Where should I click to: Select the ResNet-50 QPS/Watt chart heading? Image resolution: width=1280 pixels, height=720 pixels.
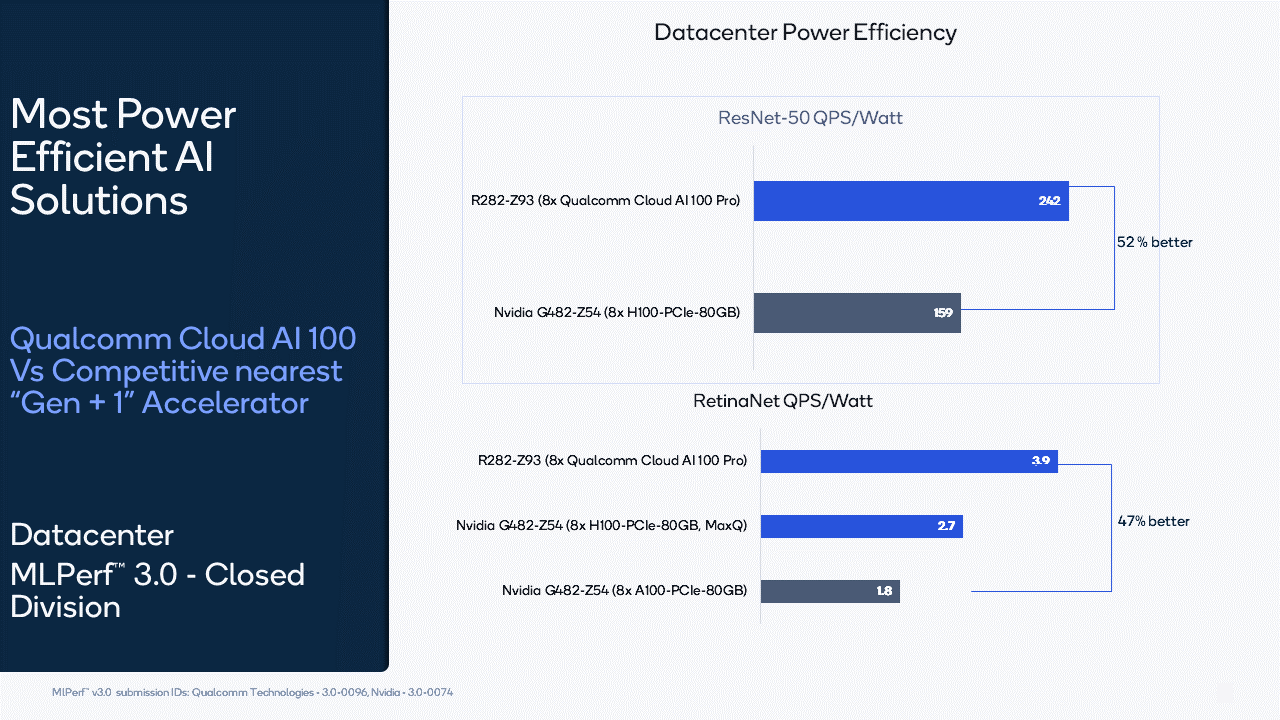pyautogui.click(x=810, y=117)
